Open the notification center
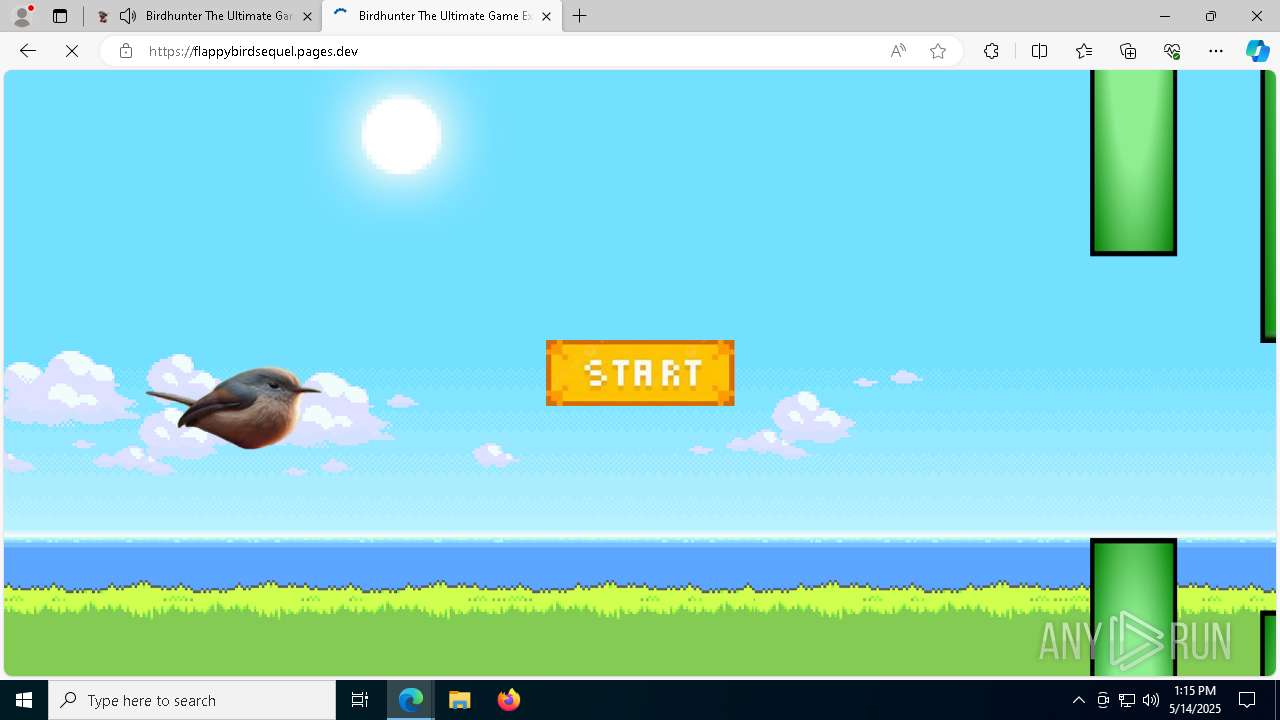The height and width of the screenshot is (720, 1280). pos(1247,700)
